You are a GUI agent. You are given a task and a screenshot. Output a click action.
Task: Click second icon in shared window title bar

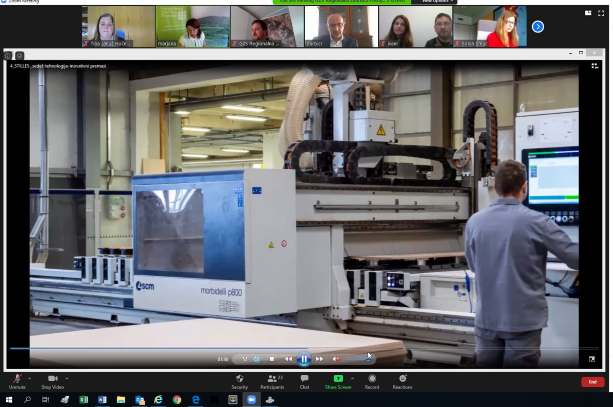(x=20, y=56)
